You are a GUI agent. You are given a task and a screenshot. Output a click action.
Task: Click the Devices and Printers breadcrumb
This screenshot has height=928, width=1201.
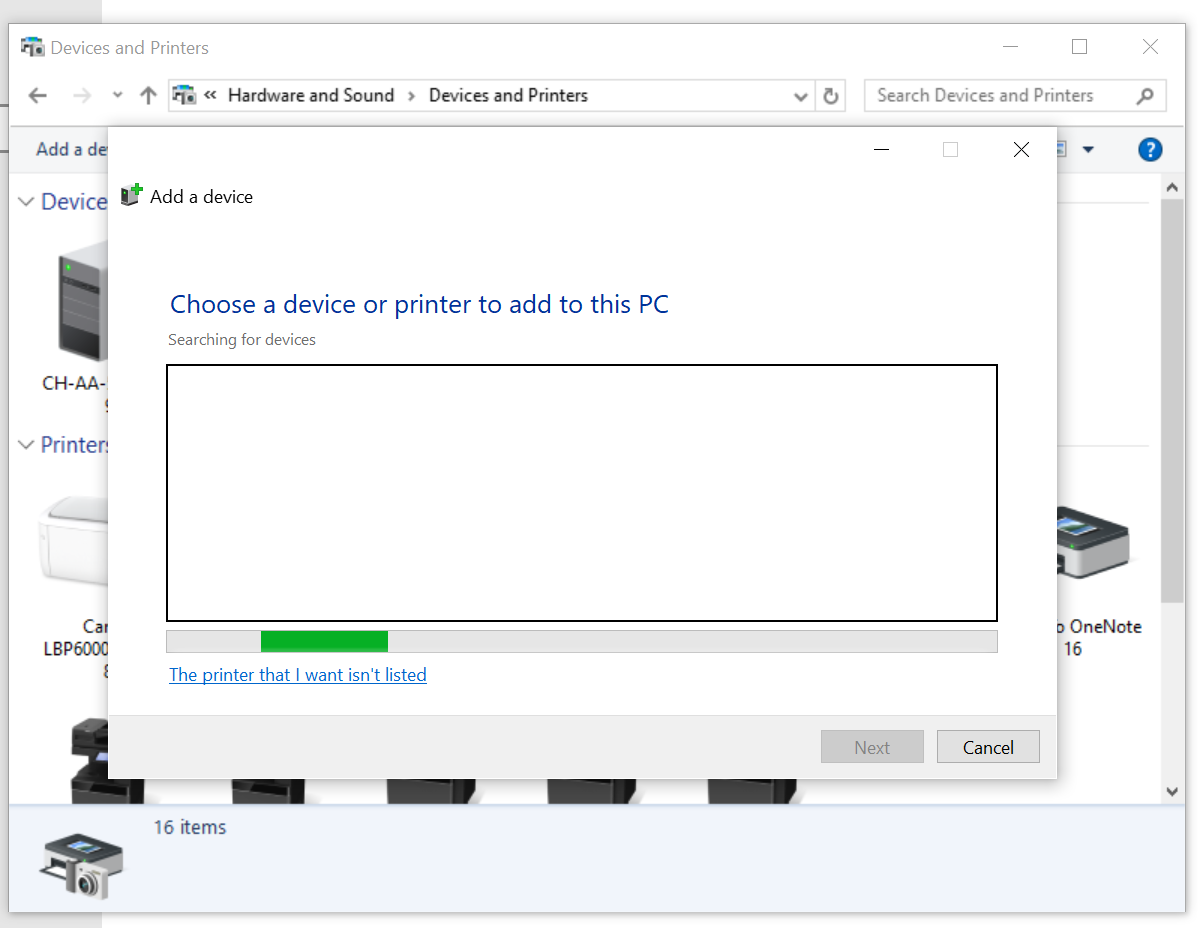point(508,96)
